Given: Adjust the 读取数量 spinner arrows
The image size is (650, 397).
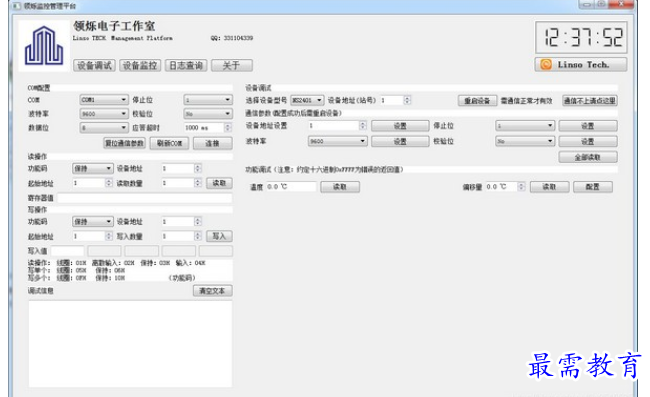Looking at the screenshot, I should click(x=198, y=183).
